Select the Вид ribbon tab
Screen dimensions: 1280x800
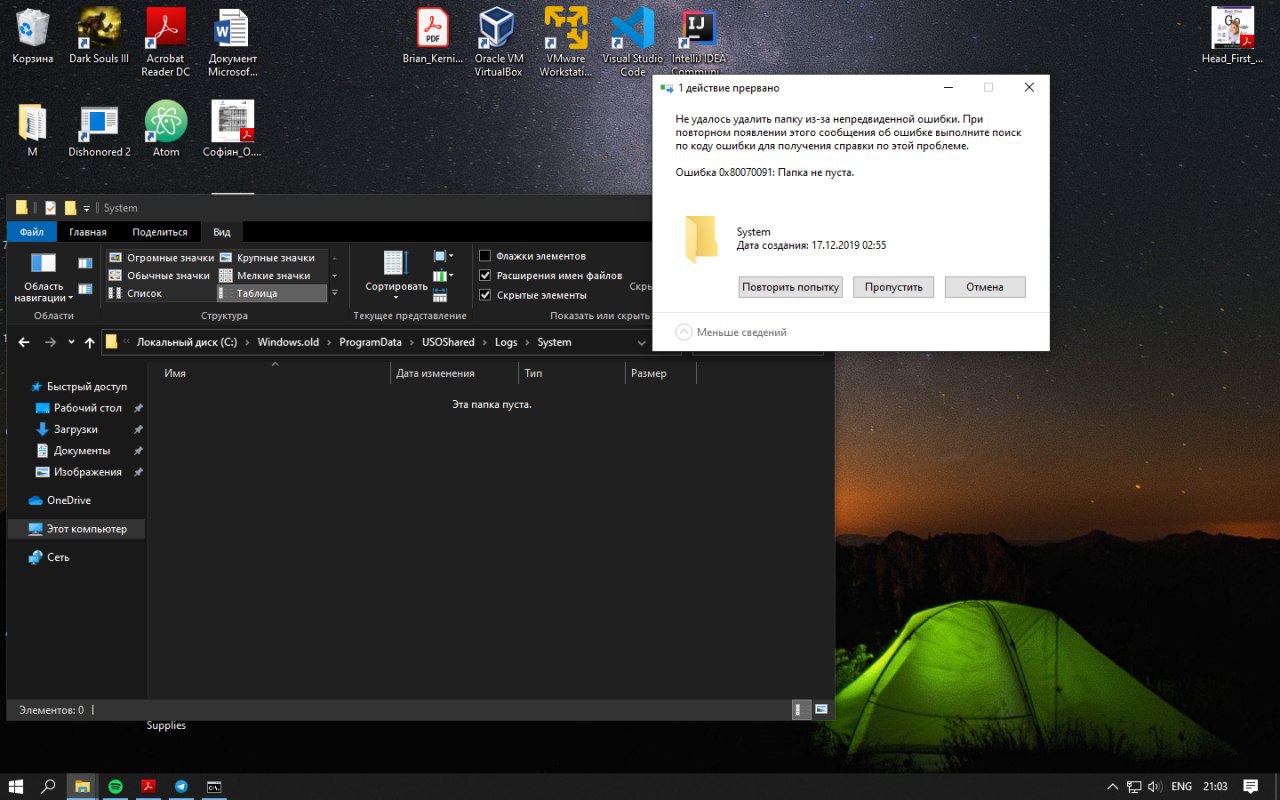coord(221,232)
